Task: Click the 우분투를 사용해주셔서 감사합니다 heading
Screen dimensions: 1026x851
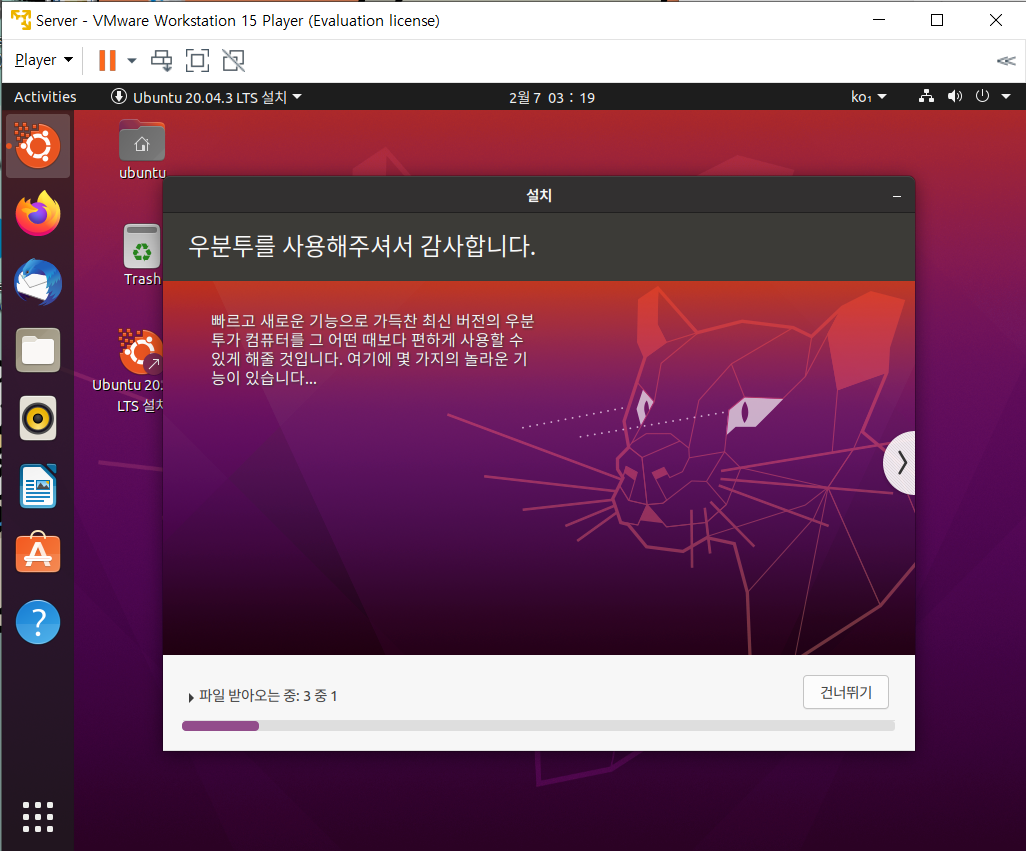Action: [x=362, y=247]
